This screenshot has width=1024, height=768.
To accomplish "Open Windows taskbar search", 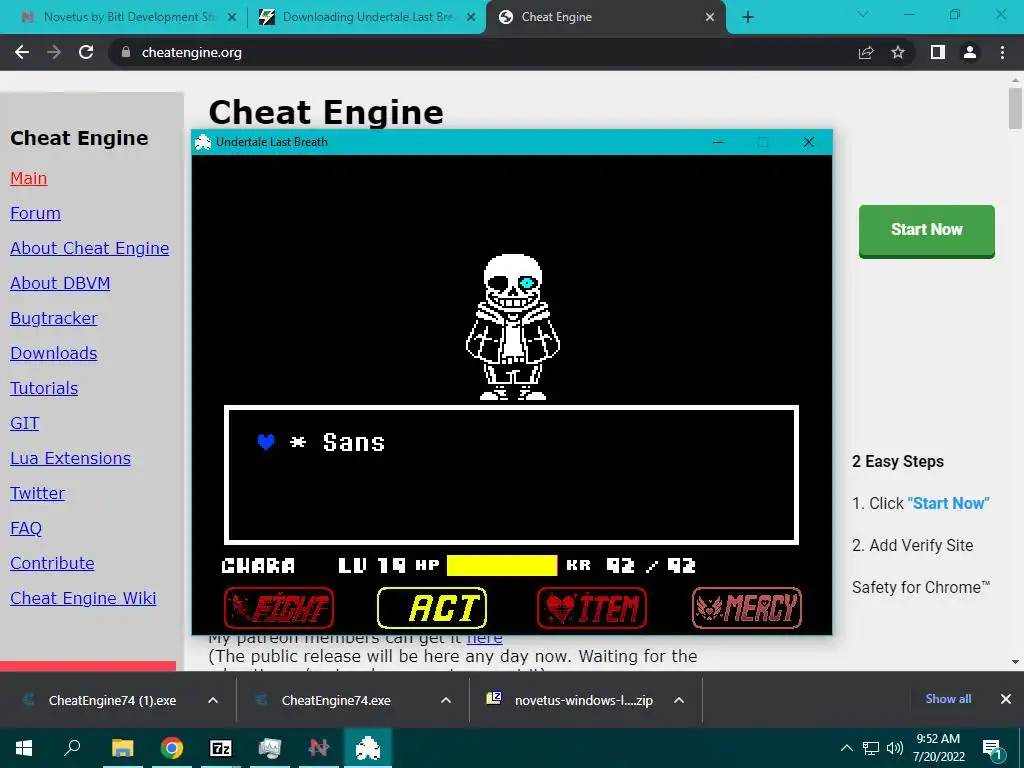I will click(72, 748).
